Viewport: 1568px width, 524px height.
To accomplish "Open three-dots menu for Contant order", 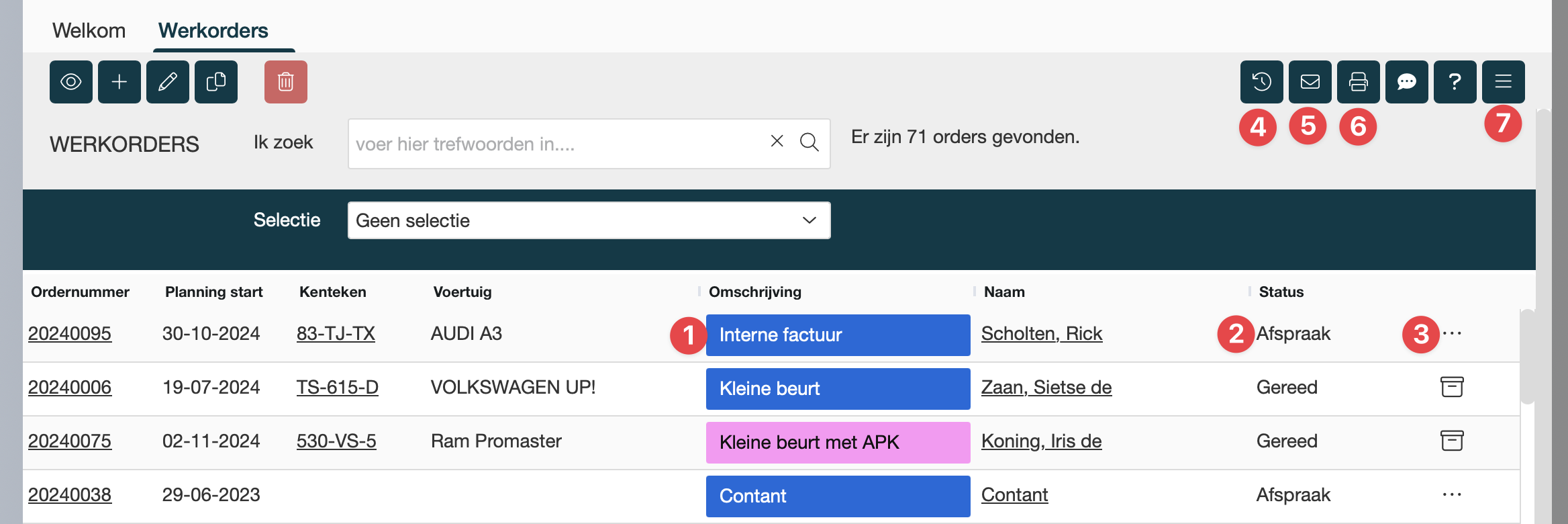I will pyautogui.click(x=1452, y=495).
